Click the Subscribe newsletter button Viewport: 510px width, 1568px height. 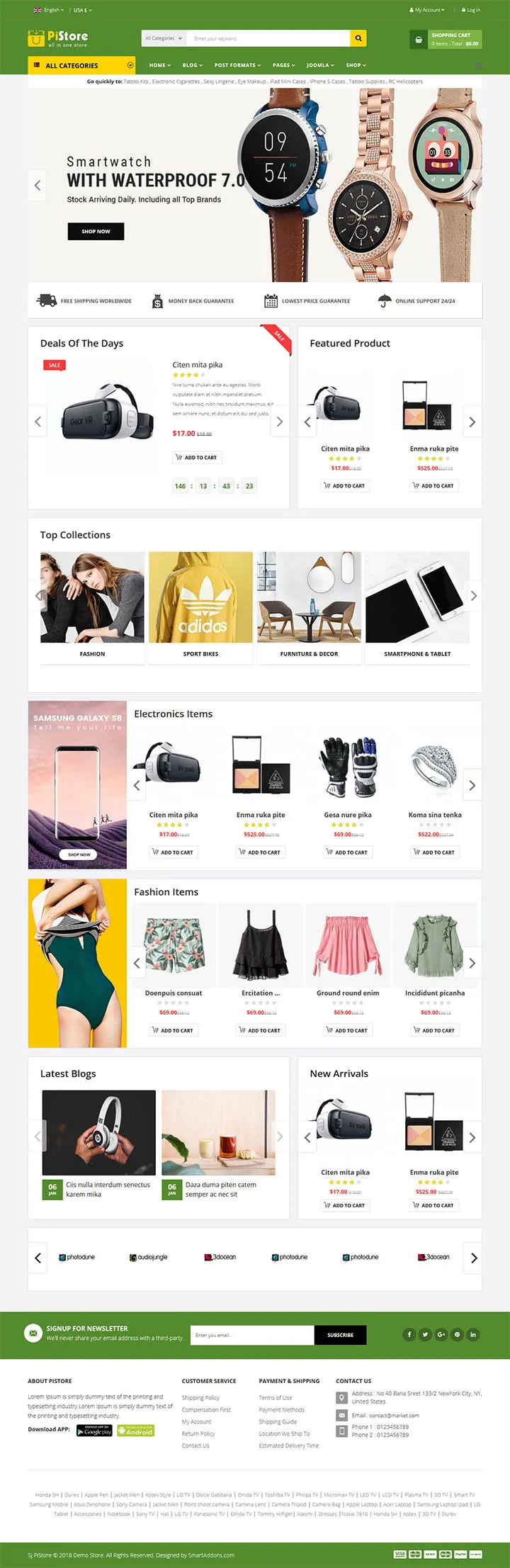340,1335
